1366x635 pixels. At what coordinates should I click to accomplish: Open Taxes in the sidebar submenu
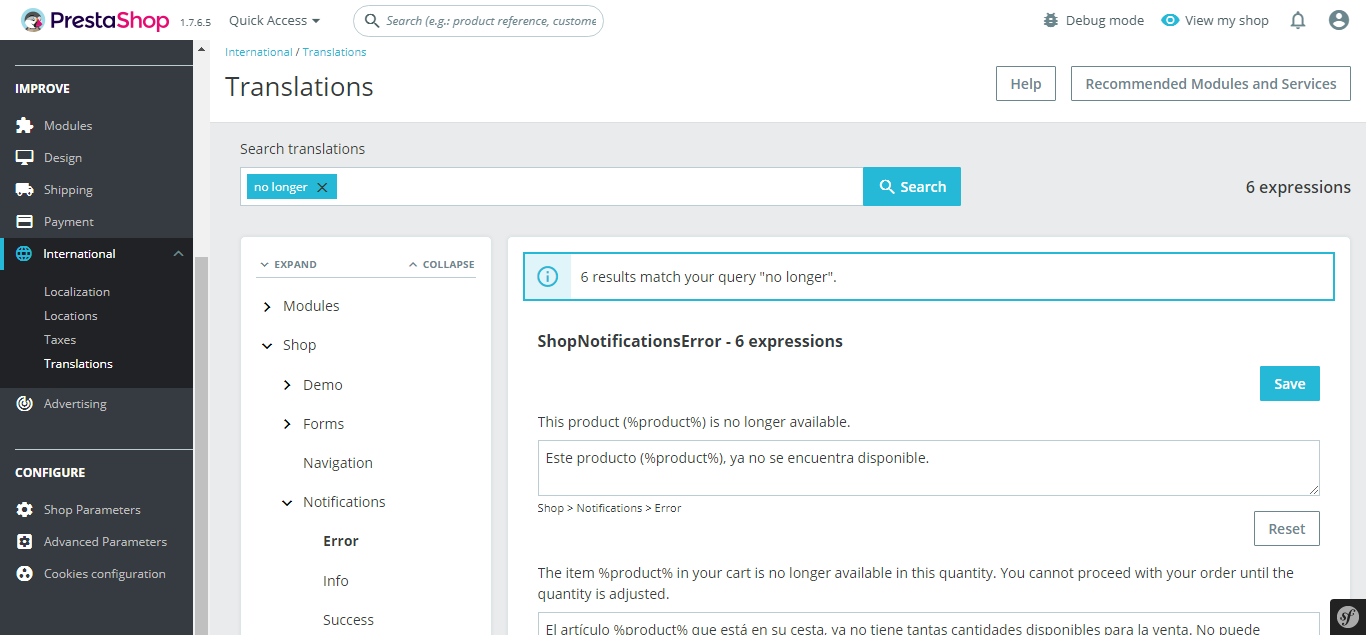coord(60,340)
